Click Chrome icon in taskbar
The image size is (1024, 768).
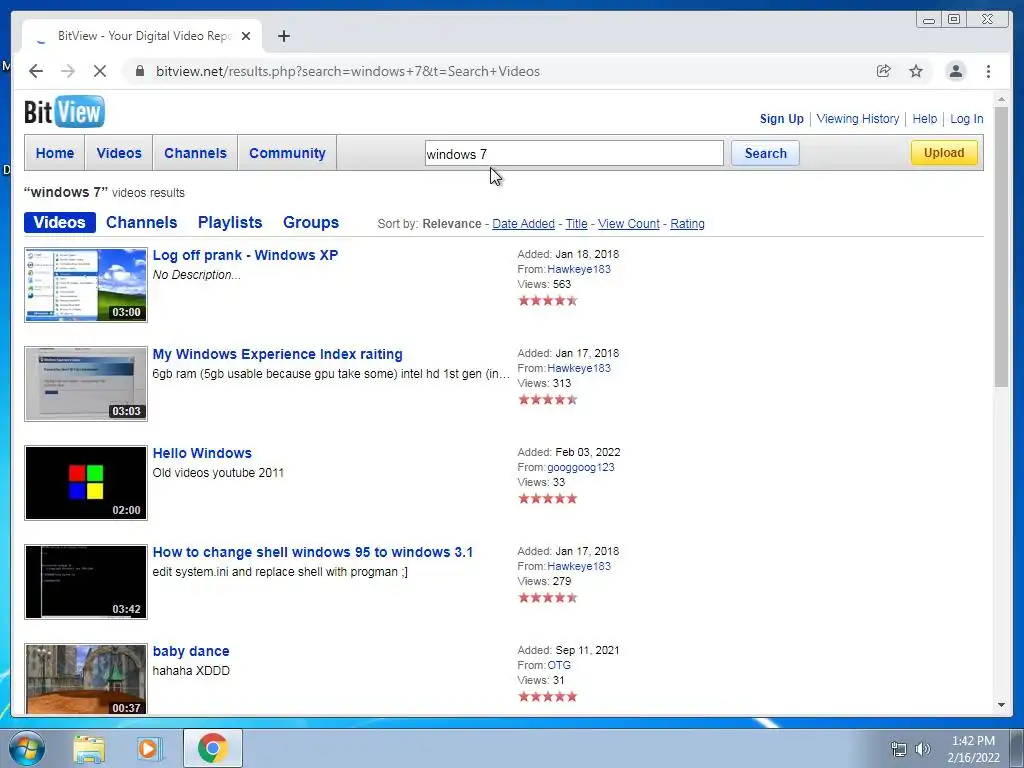tap(212, 748)
